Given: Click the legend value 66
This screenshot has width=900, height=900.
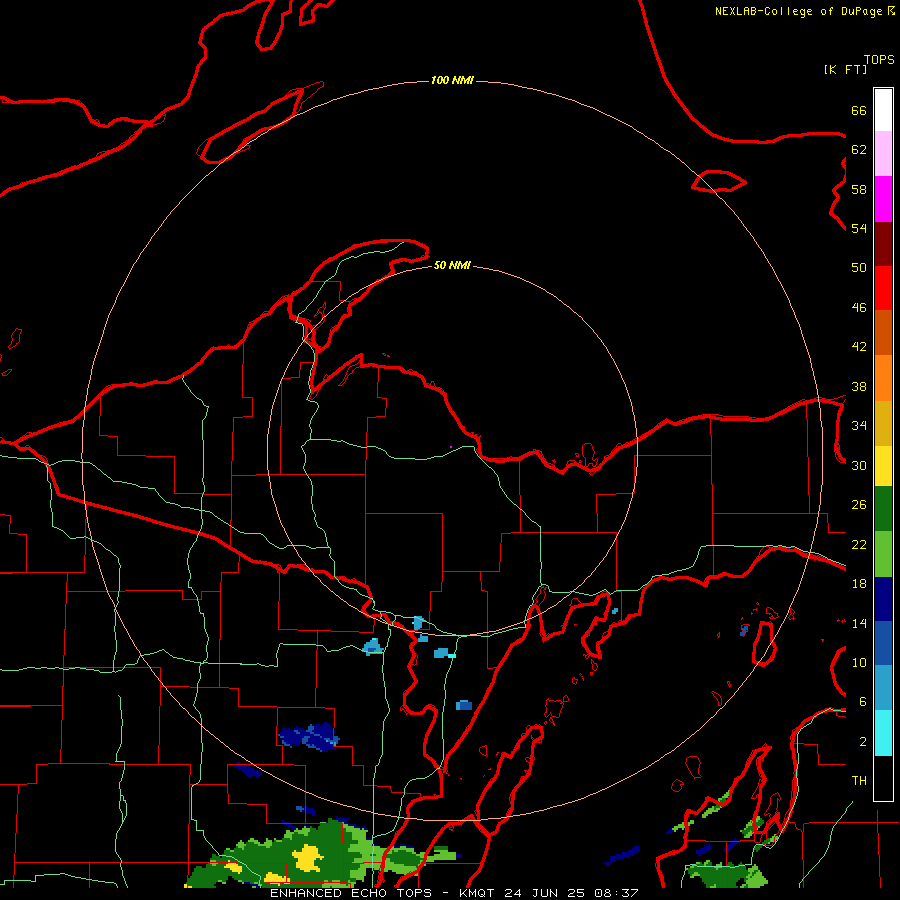Looking at the screenshot, I should pos(859,111).
